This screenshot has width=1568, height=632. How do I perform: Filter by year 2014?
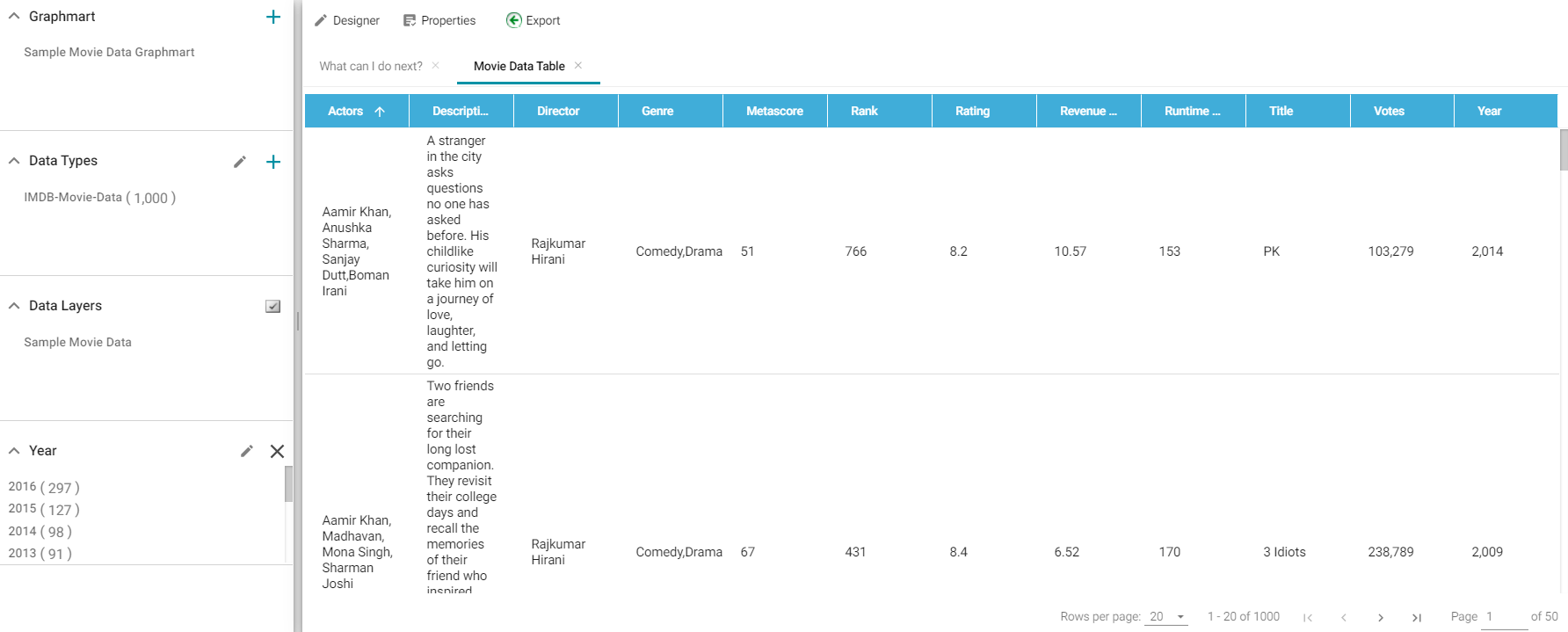click(x=40, y=532)
